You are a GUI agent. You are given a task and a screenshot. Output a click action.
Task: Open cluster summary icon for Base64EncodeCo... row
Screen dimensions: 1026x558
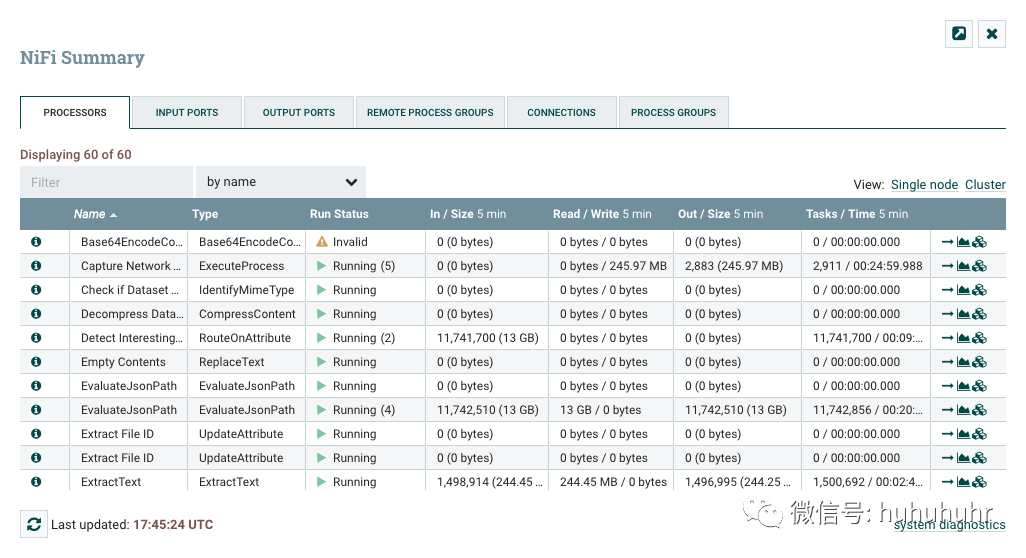point(980,242)
